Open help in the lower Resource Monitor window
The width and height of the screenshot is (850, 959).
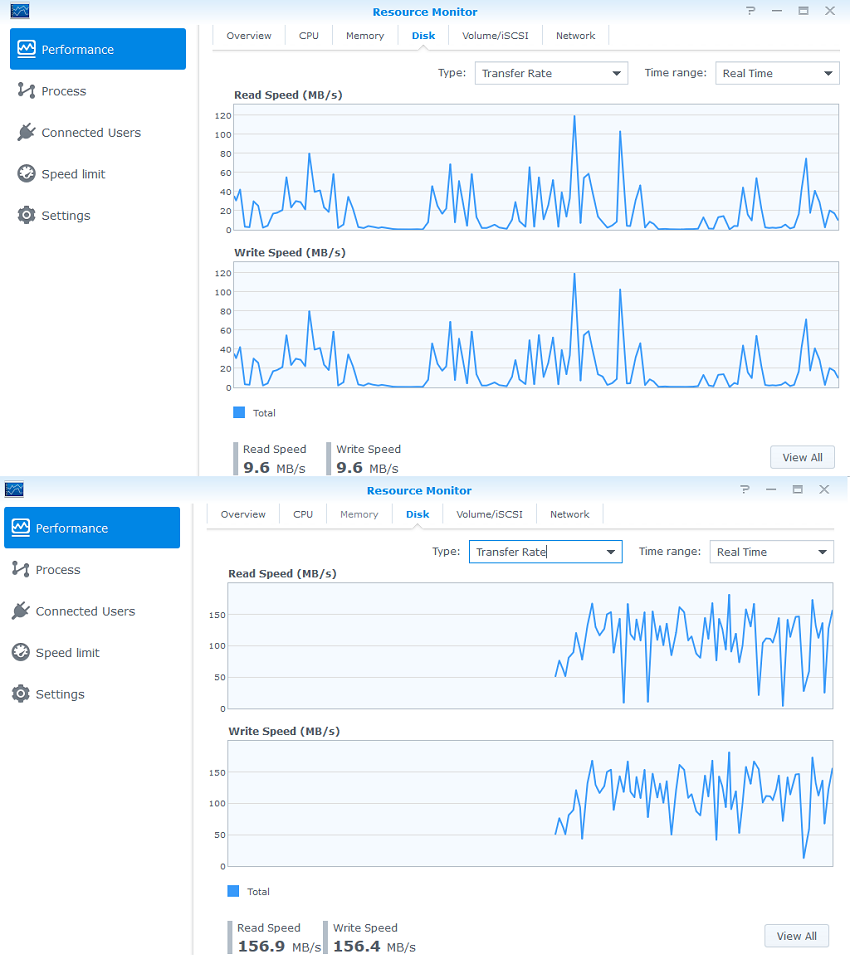[744, 489]
